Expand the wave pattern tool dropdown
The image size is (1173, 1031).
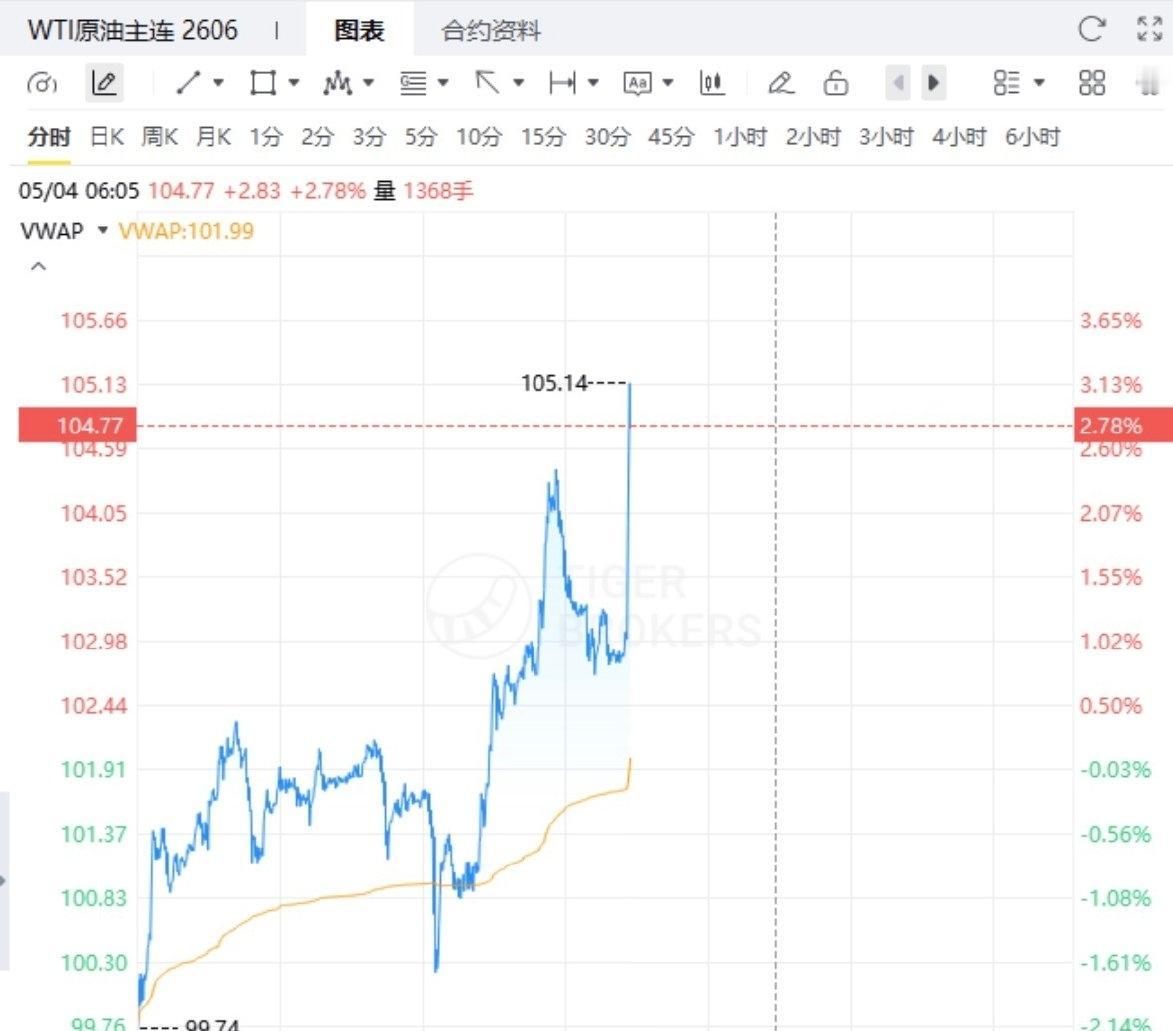368,82
